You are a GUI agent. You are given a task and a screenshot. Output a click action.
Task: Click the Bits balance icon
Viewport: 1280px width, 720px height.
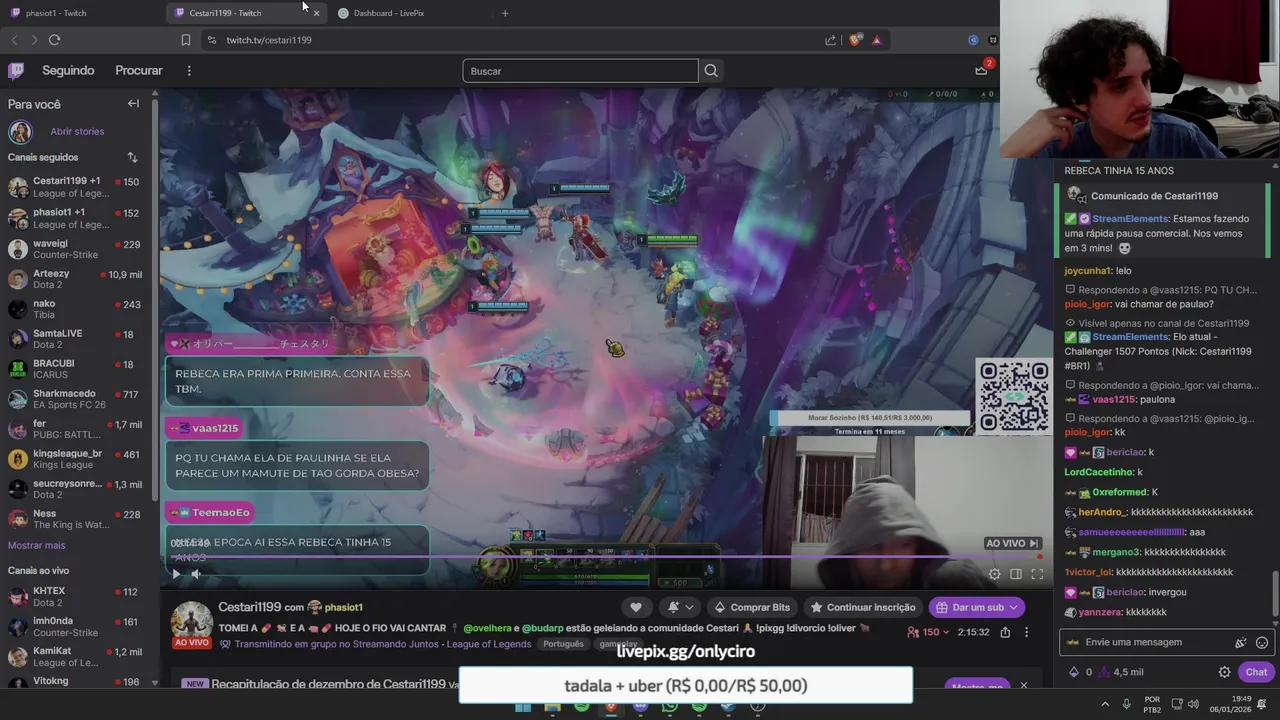[1074, 672]
